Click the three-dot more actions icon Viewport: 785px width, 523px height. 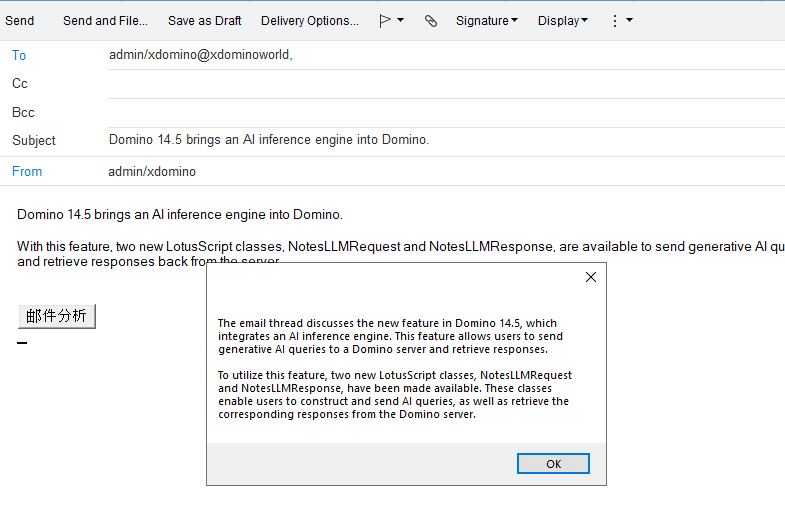pyautogui.click(x=615, y=21)
